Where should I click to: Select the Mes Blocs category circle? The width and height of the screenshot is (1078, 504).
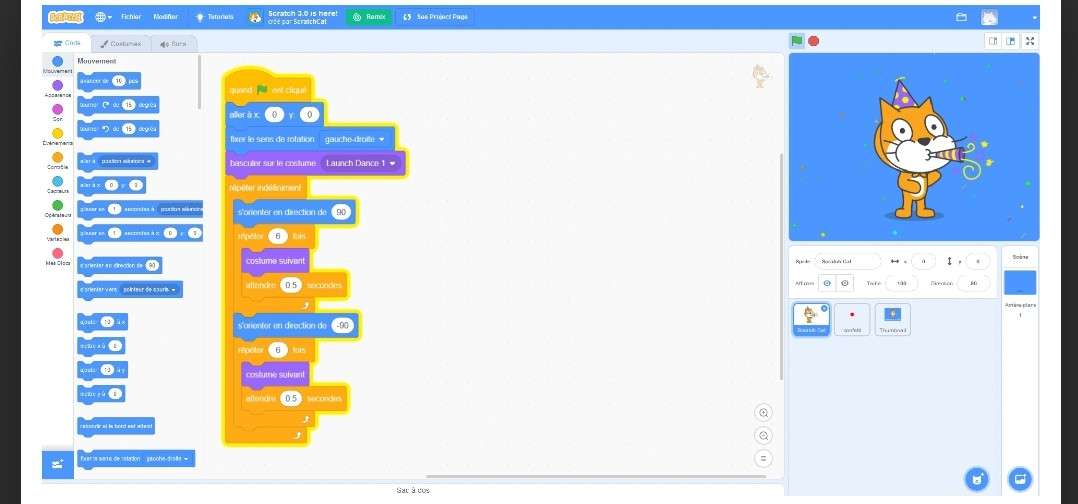point(58,253)
